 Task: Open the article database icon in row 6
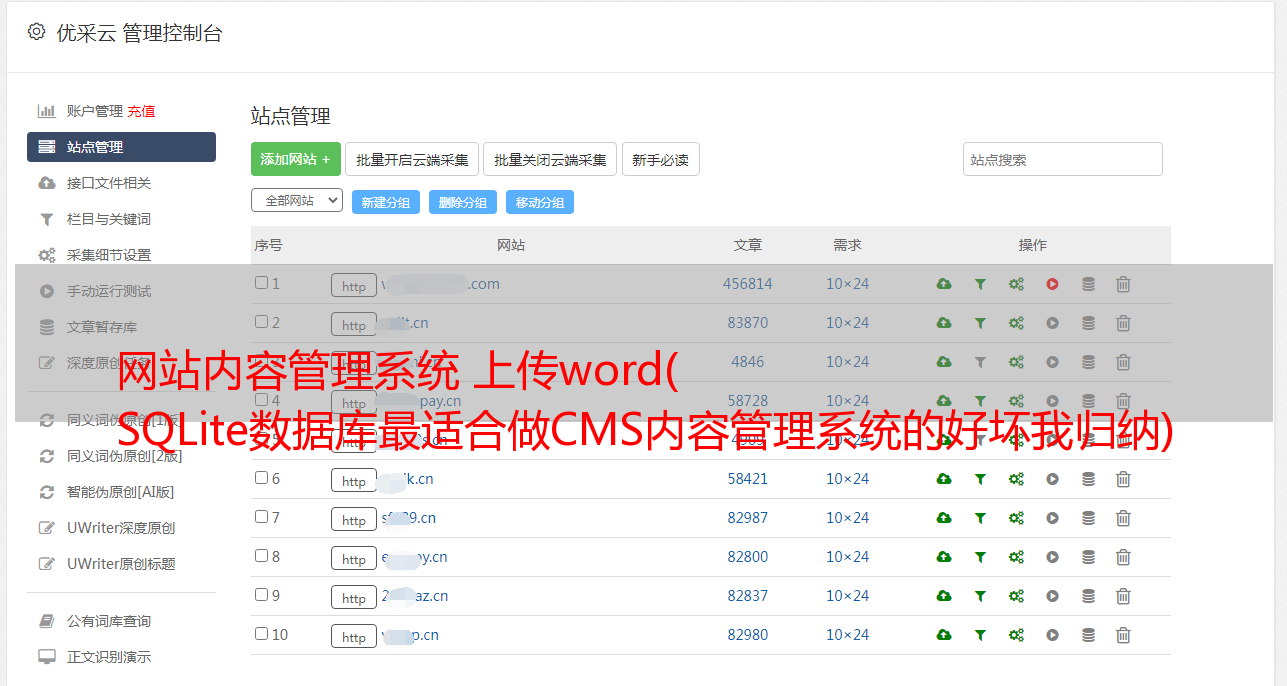[x=1088, y=479]
